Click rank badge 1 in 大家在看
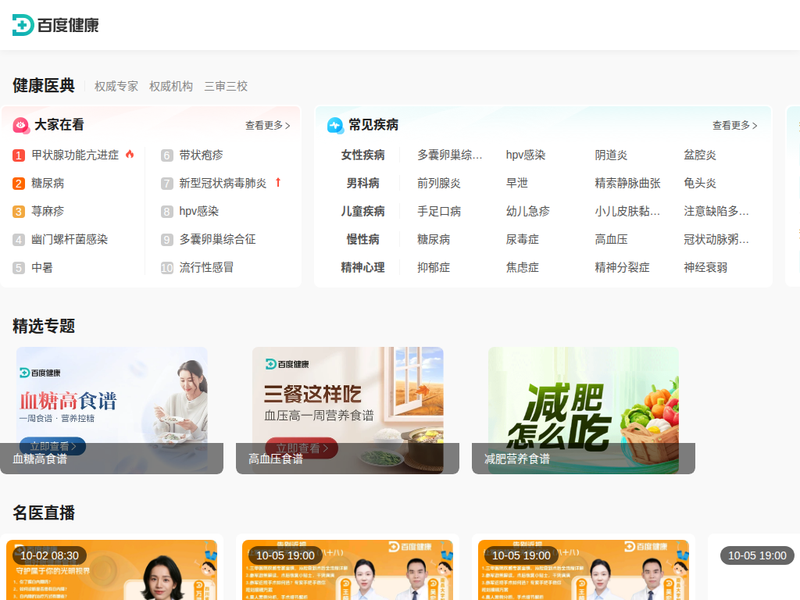 click(18, 155)
